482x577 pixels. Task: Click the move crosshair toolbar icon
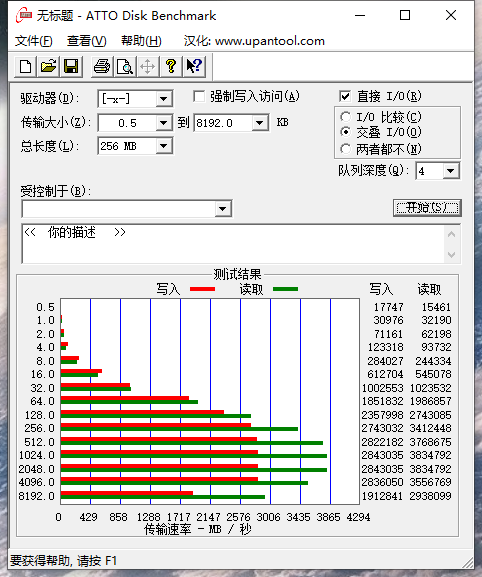(x=148, y=67)
